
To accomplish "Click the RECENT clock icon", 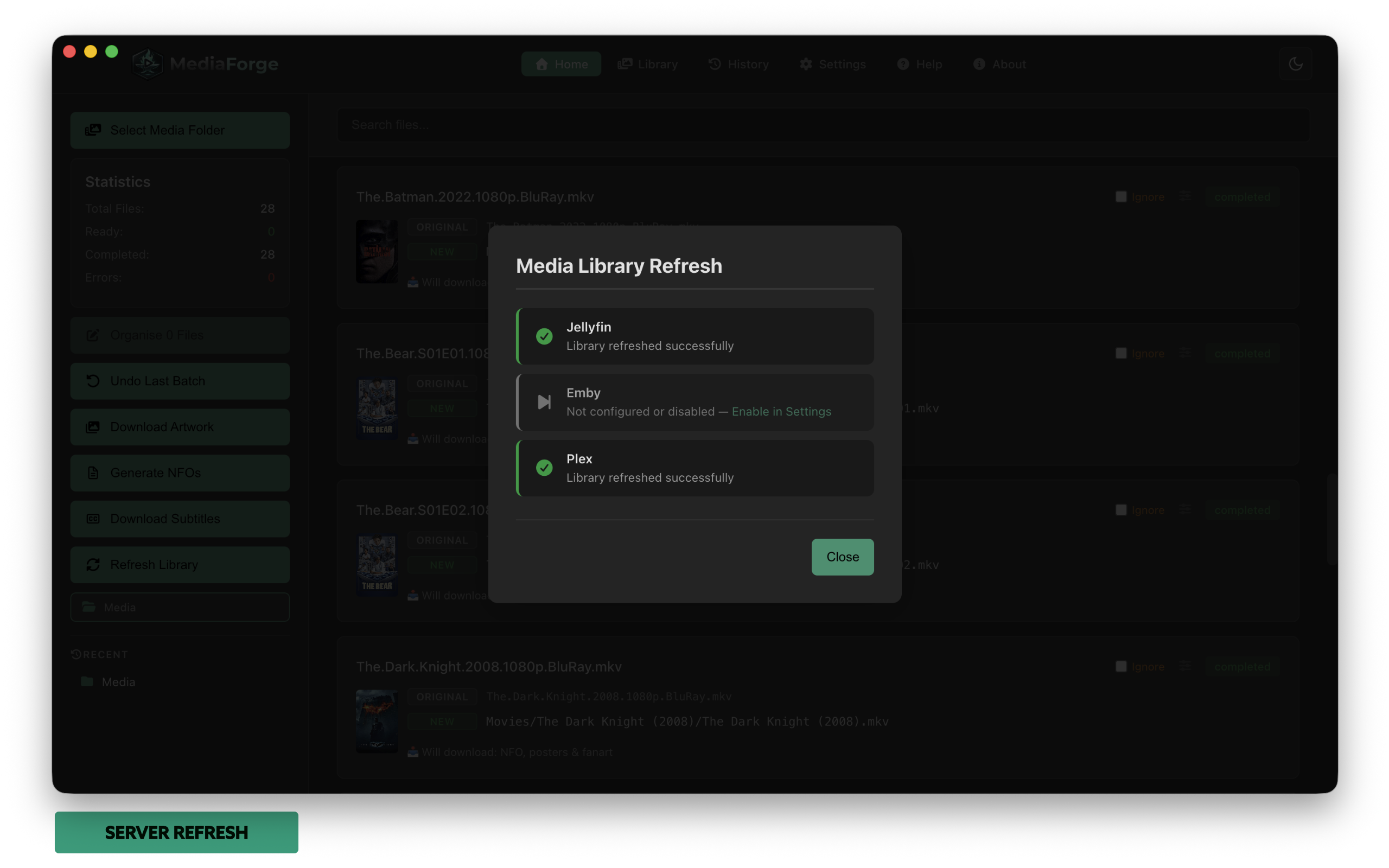I will (76, 654).
